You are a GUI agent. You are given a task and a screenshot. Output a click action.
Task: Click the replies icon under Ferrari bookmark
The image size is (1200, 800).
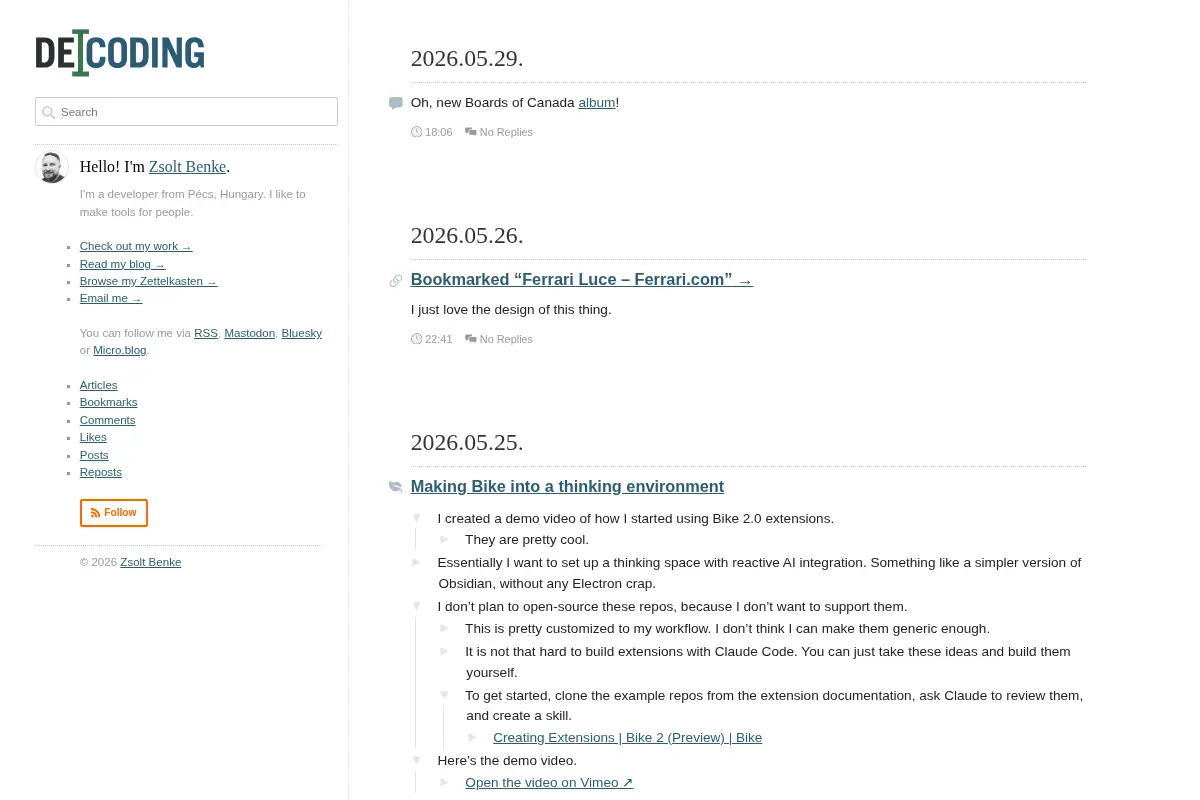coord(471,339)
